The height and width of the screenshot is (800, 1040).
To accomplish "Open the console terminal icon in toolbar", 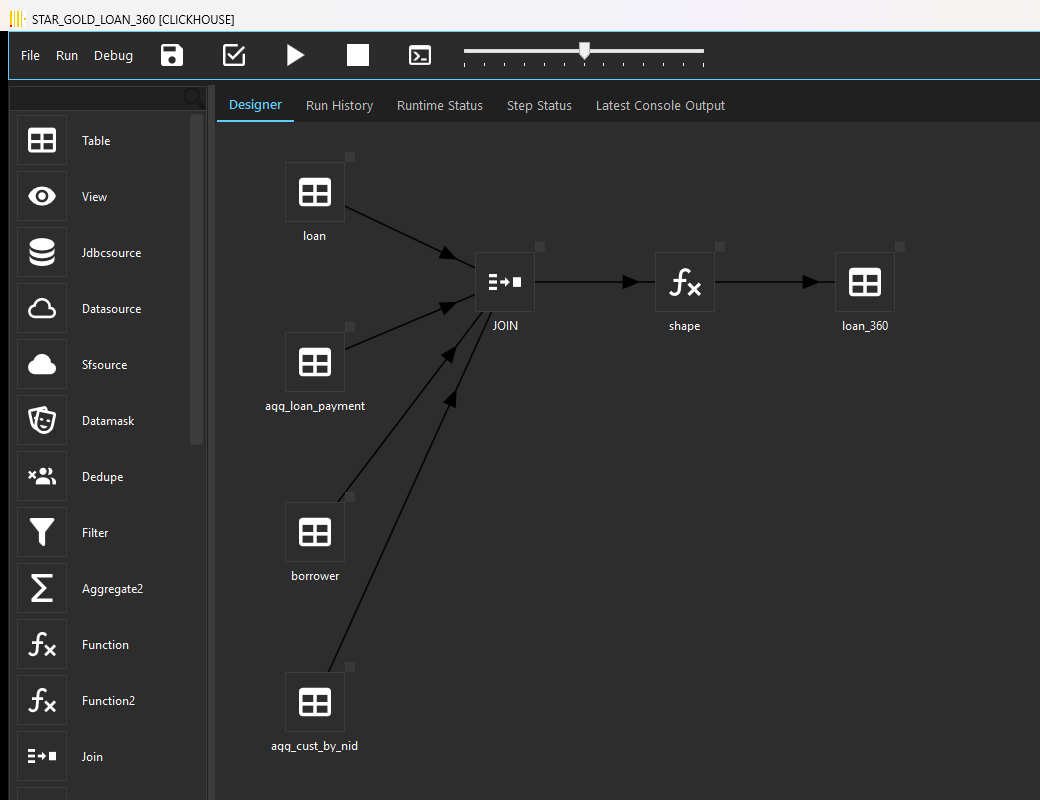I will (420, 55).
